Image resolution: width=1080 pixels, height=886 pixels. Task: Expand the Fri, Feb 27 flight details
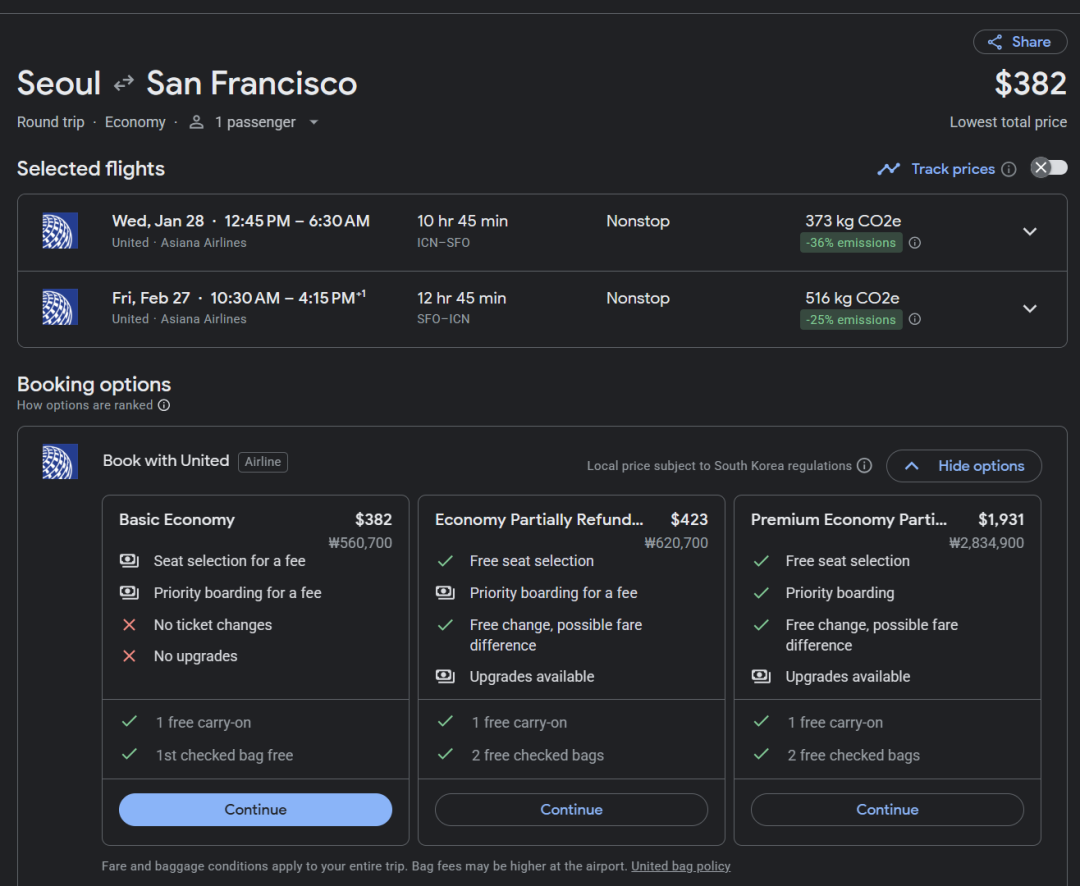point(1030,309)
